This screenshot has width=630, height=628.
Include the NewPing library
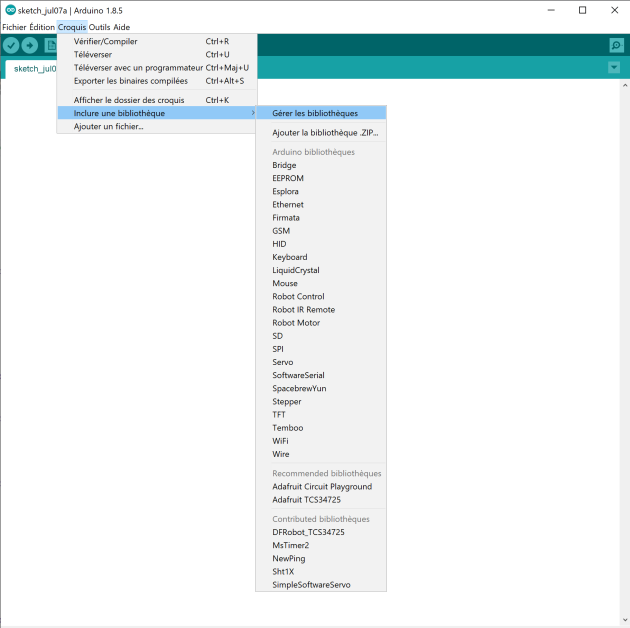(x=321, y=558)
